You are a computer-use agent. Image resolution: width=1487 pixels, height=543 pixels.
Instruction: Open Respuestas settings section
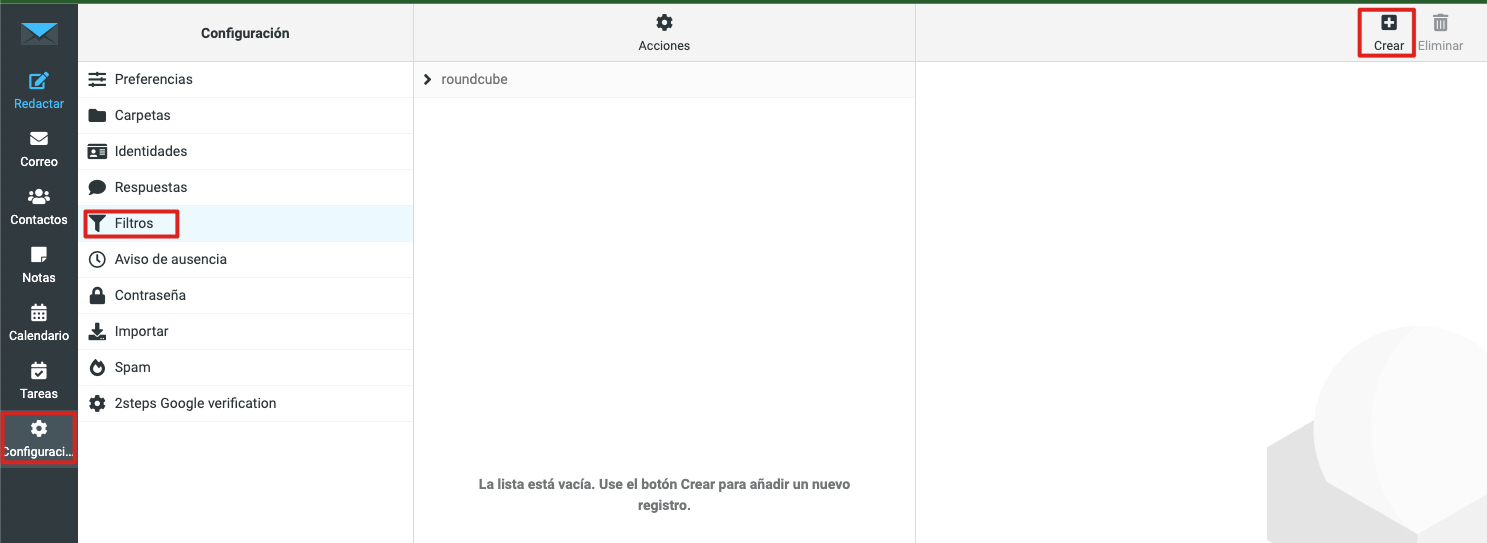tap(150, 187)
